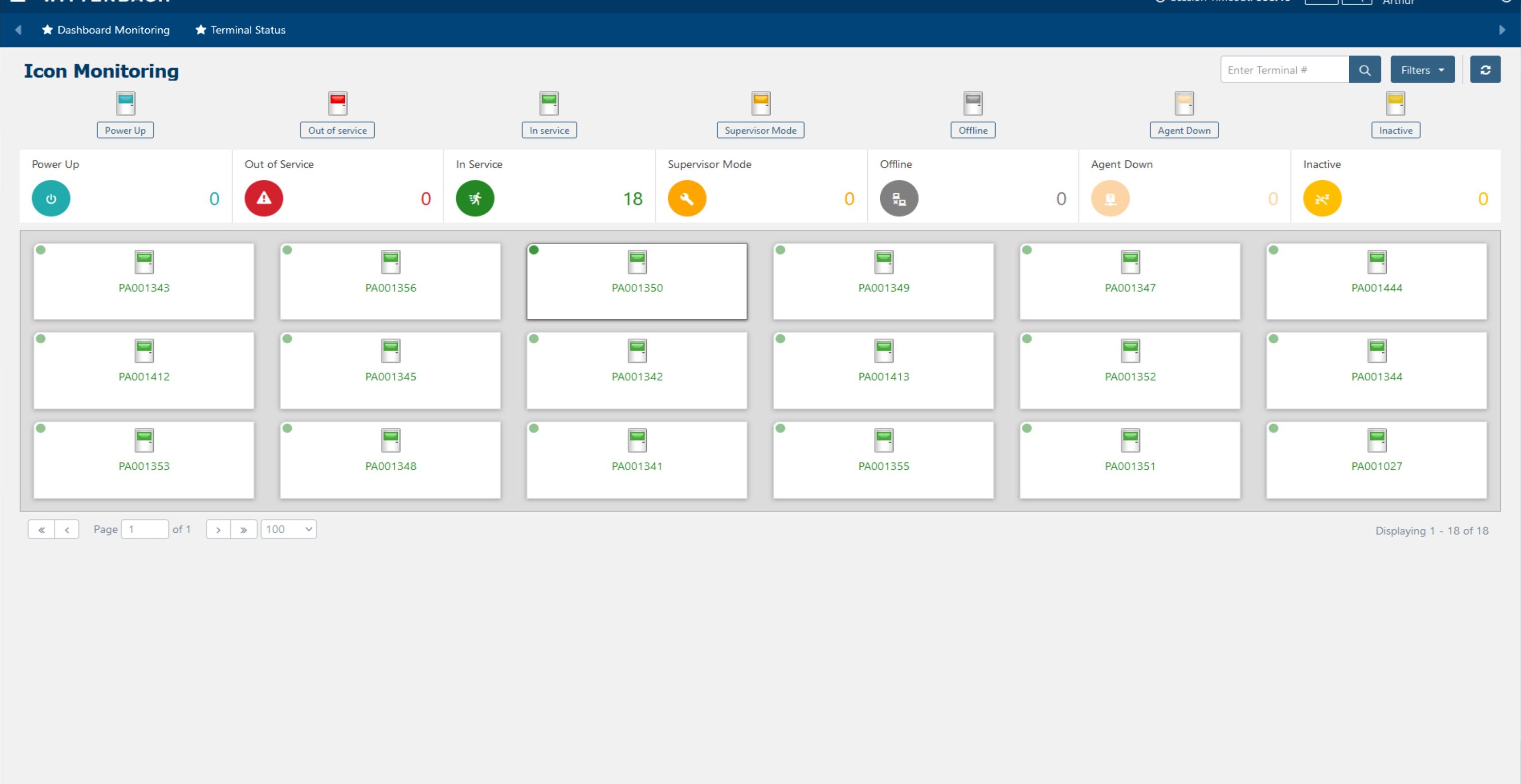Click terminal icon for PA001444
Image resolution: width=1521 pixels, height=784 pixels.
(x=1377, y=262)
